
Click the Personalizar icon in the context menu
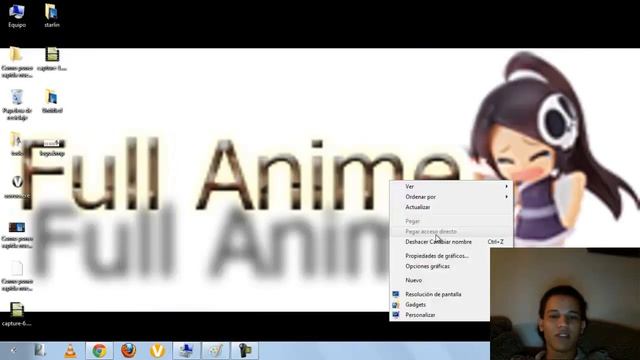[x=396, y=315]
